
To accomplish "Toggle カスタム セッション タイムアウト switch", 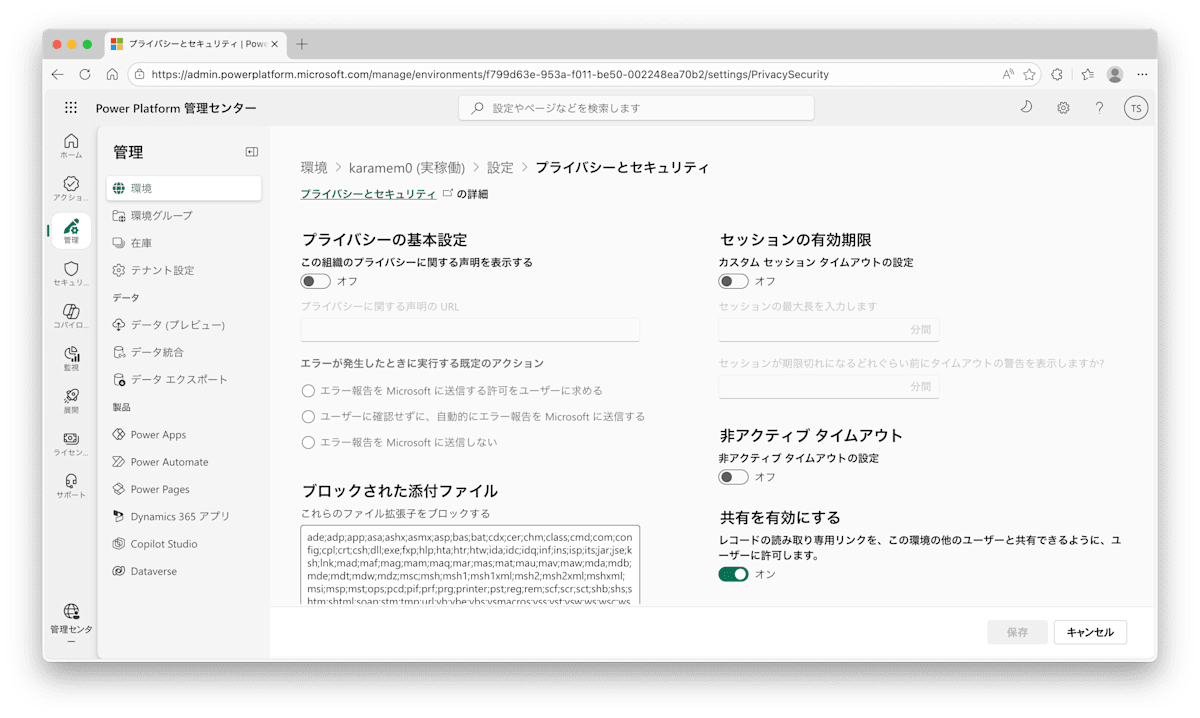I will [733, 281].
